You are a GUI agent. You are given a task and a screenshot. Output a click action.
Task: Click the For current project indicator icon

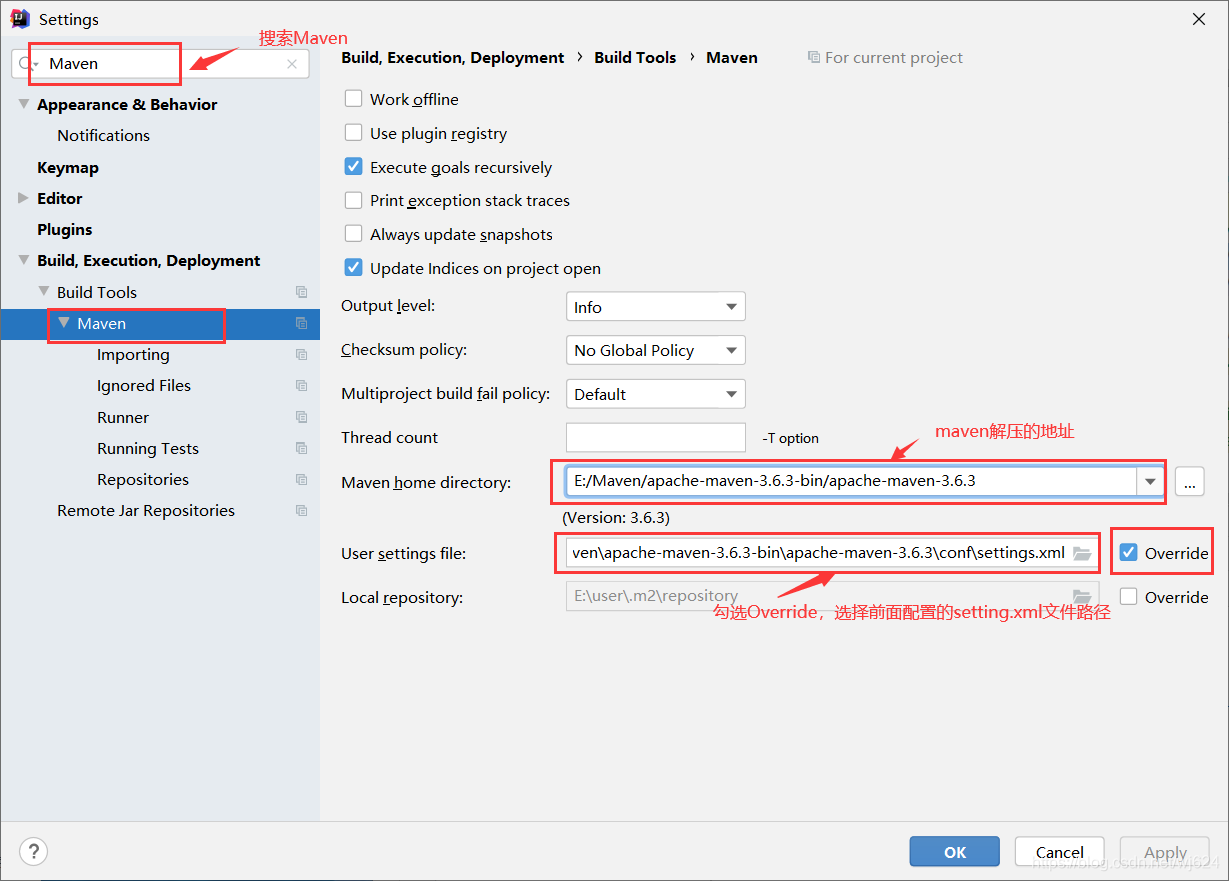point(814,58)
